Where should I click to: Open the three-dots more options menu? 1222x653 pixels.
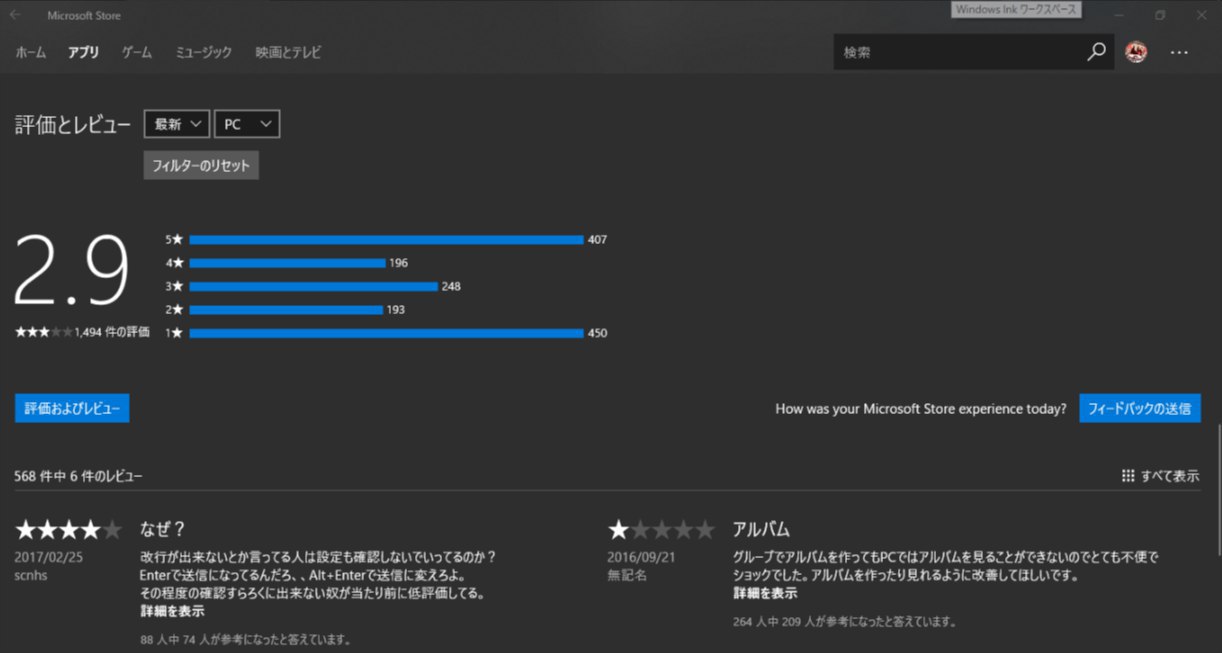point(1179,52)
